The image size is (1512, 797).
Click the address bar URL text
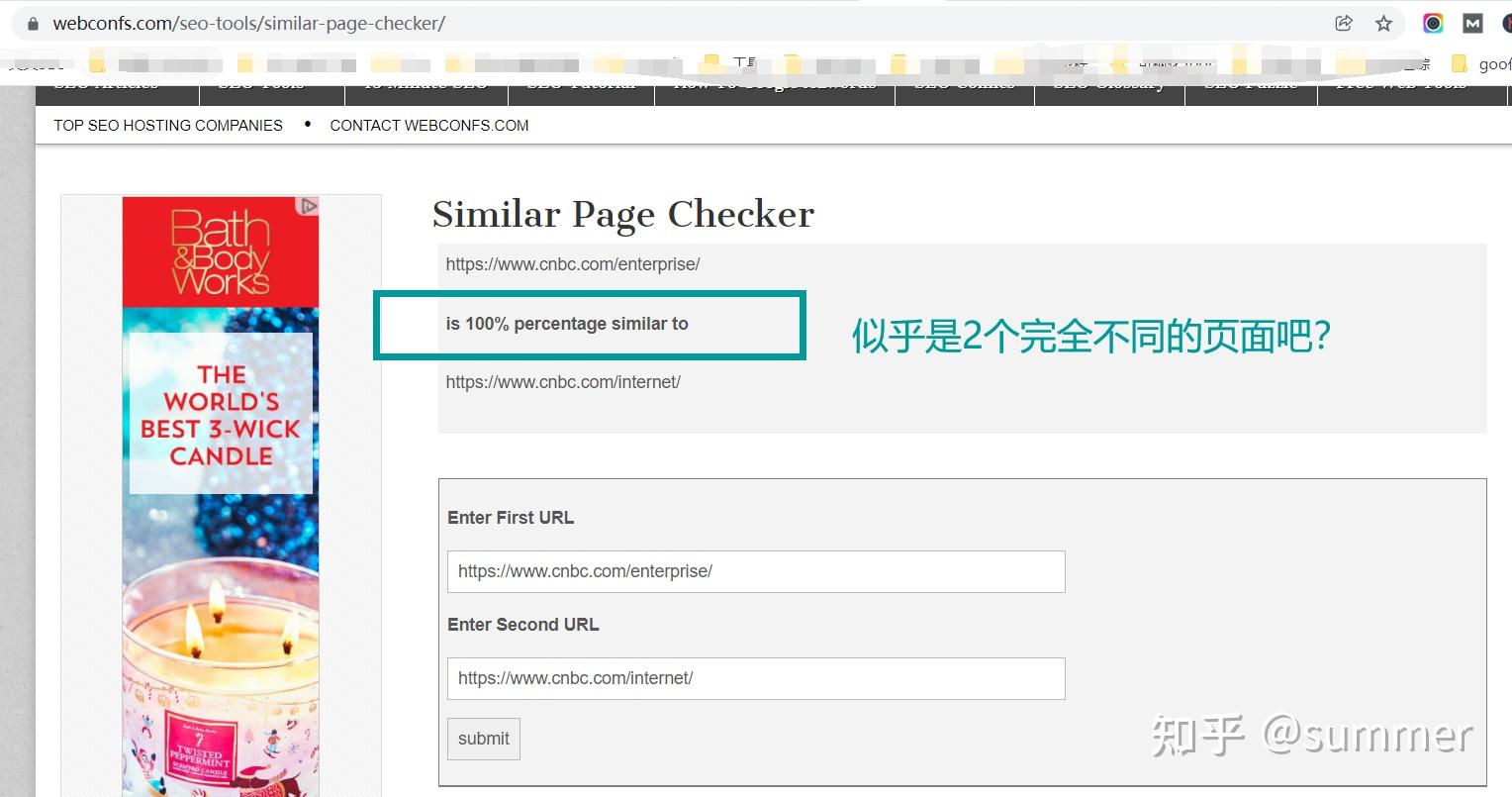coord(249,24)
